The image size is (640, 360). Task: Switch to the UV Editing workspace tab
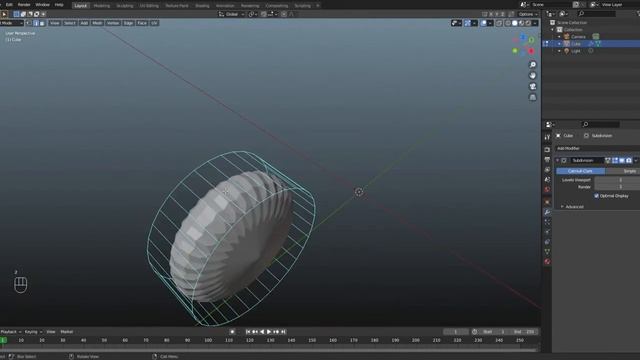coord(149,6)
